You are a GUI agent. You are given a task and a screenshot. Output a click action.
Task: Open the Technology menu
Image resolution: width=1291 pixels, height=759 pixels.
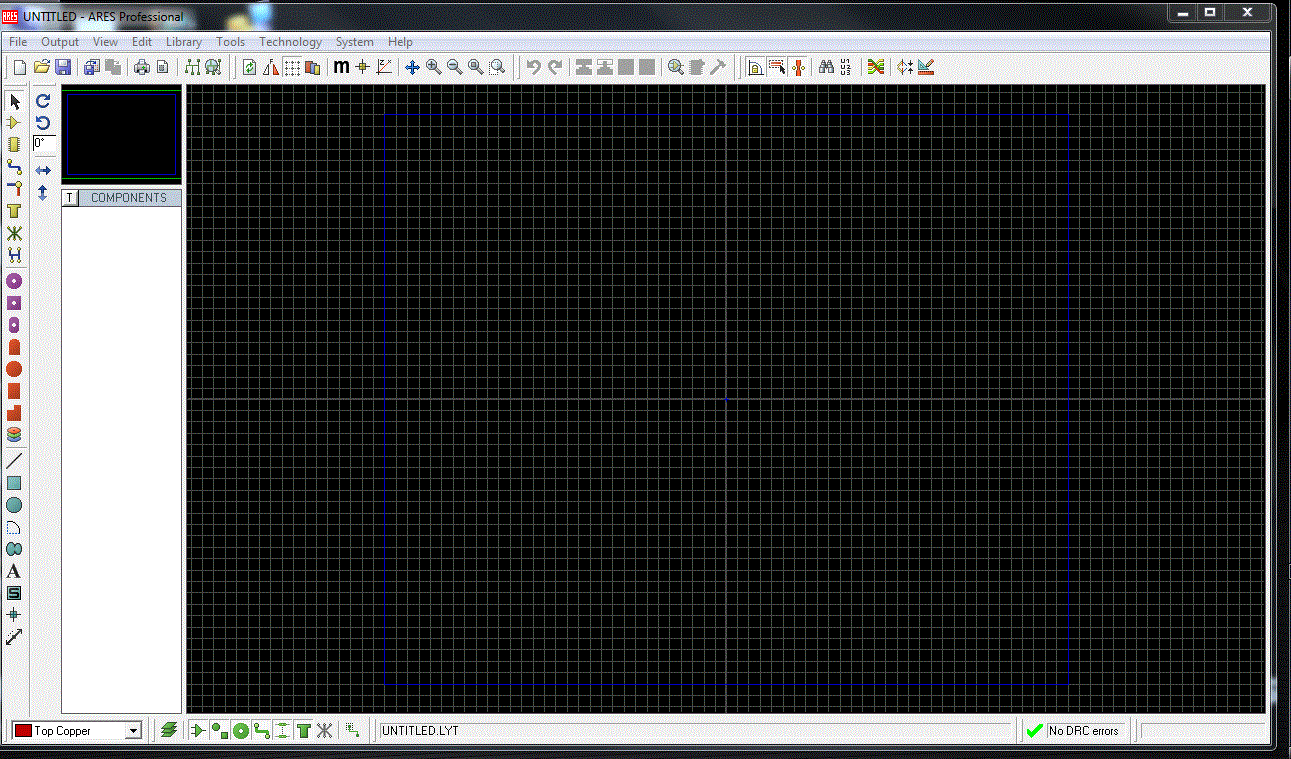tap(290, 42)
